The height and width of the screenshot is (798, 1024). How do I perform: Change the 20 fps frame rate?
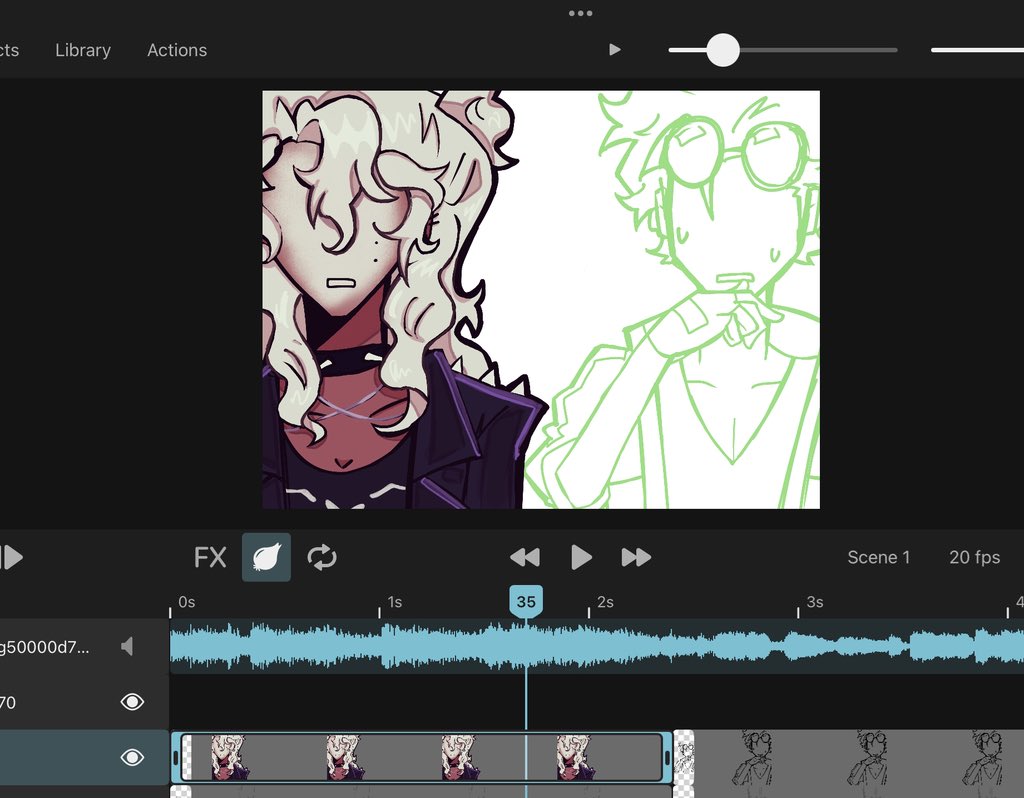tap(974, 557)
